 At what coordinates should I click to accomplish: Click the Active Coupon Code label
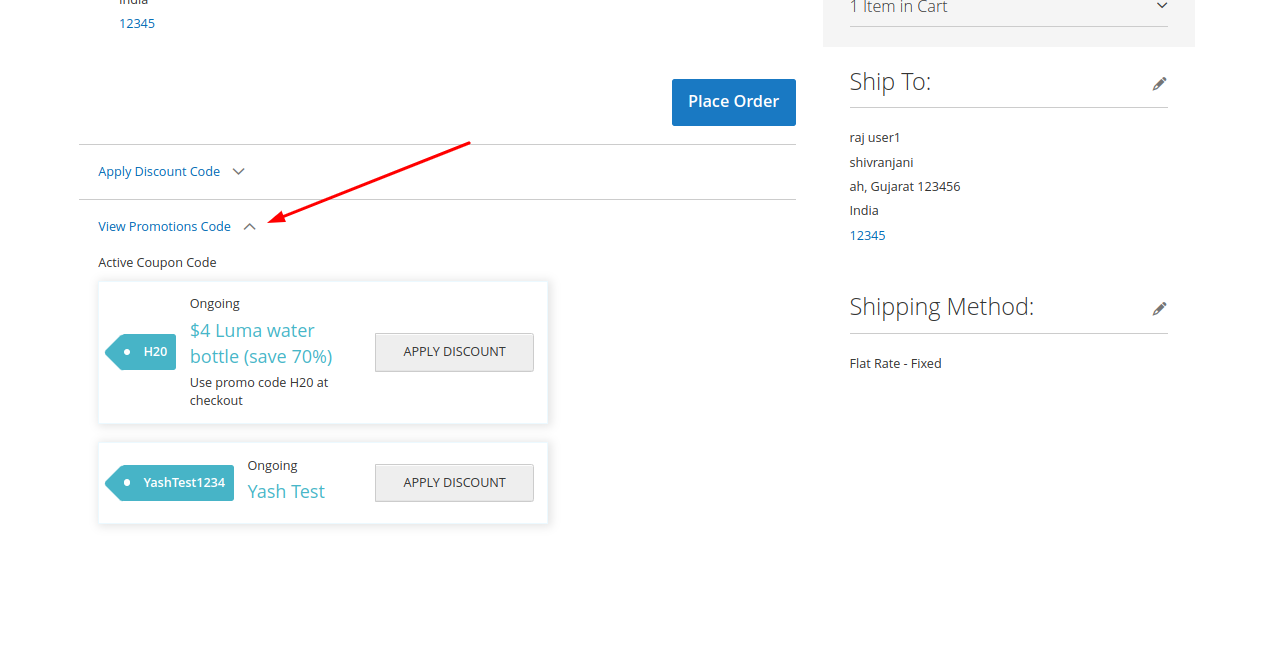[157, 263]
